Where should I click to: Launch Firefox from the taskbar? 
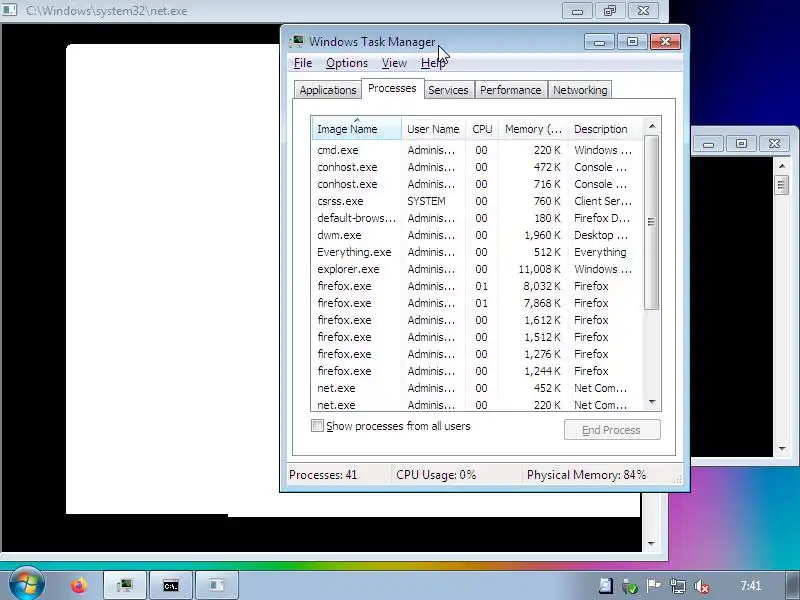(x=79, y=585)
